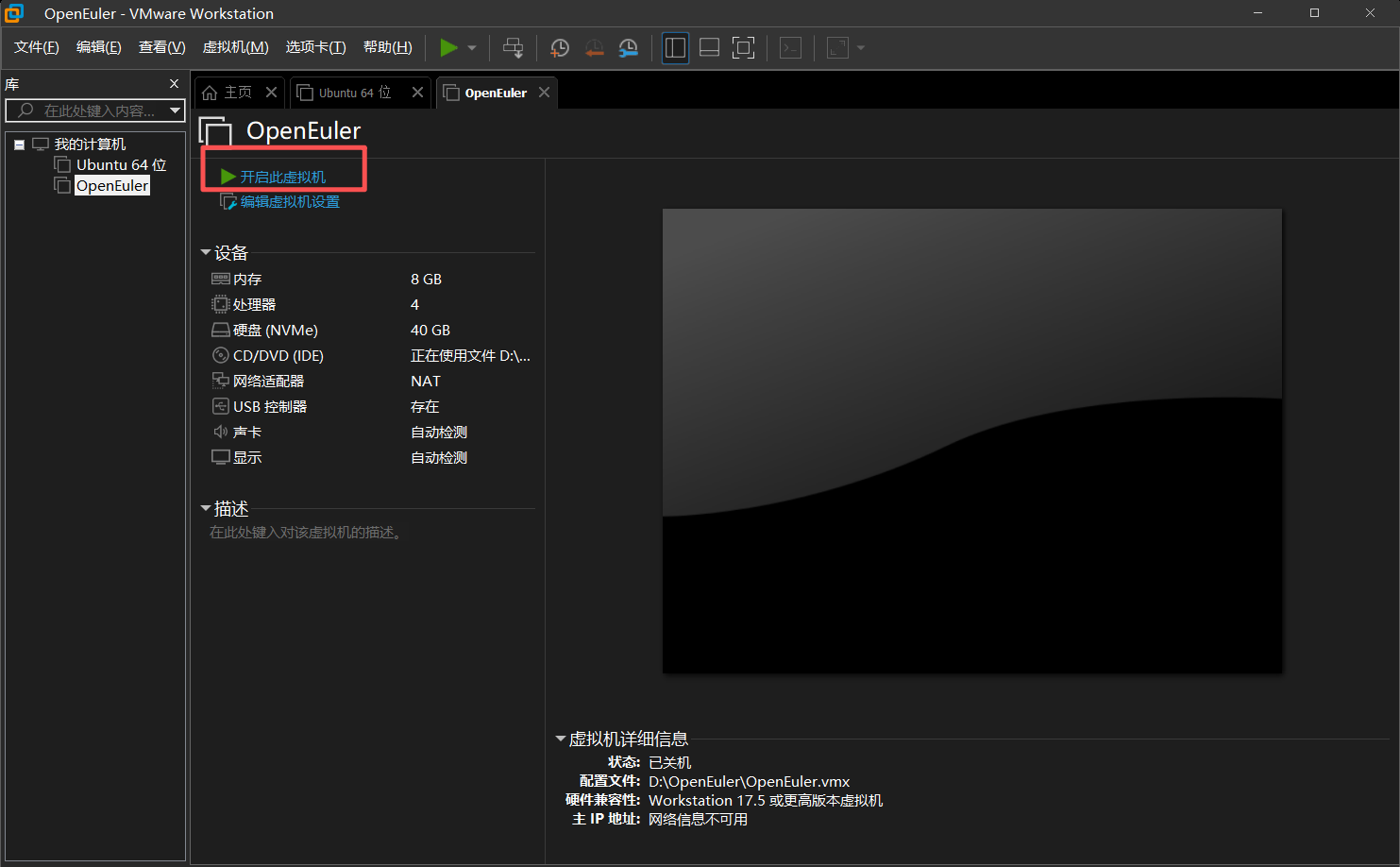The height and width of the screenshot is (867, 1400).
Task: Open the USB 控制器 device
Action: (270, 407)
